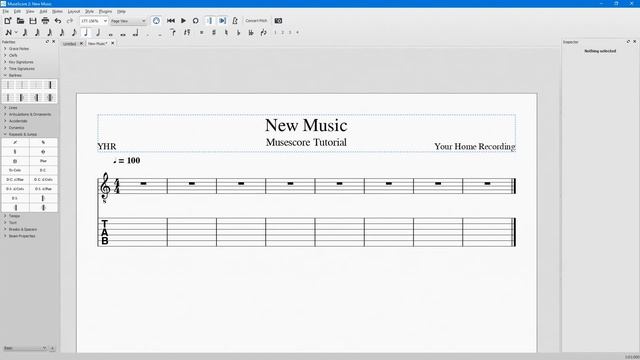
Task: Toggle pan score during playback
Action: click(x=222, y=21)
